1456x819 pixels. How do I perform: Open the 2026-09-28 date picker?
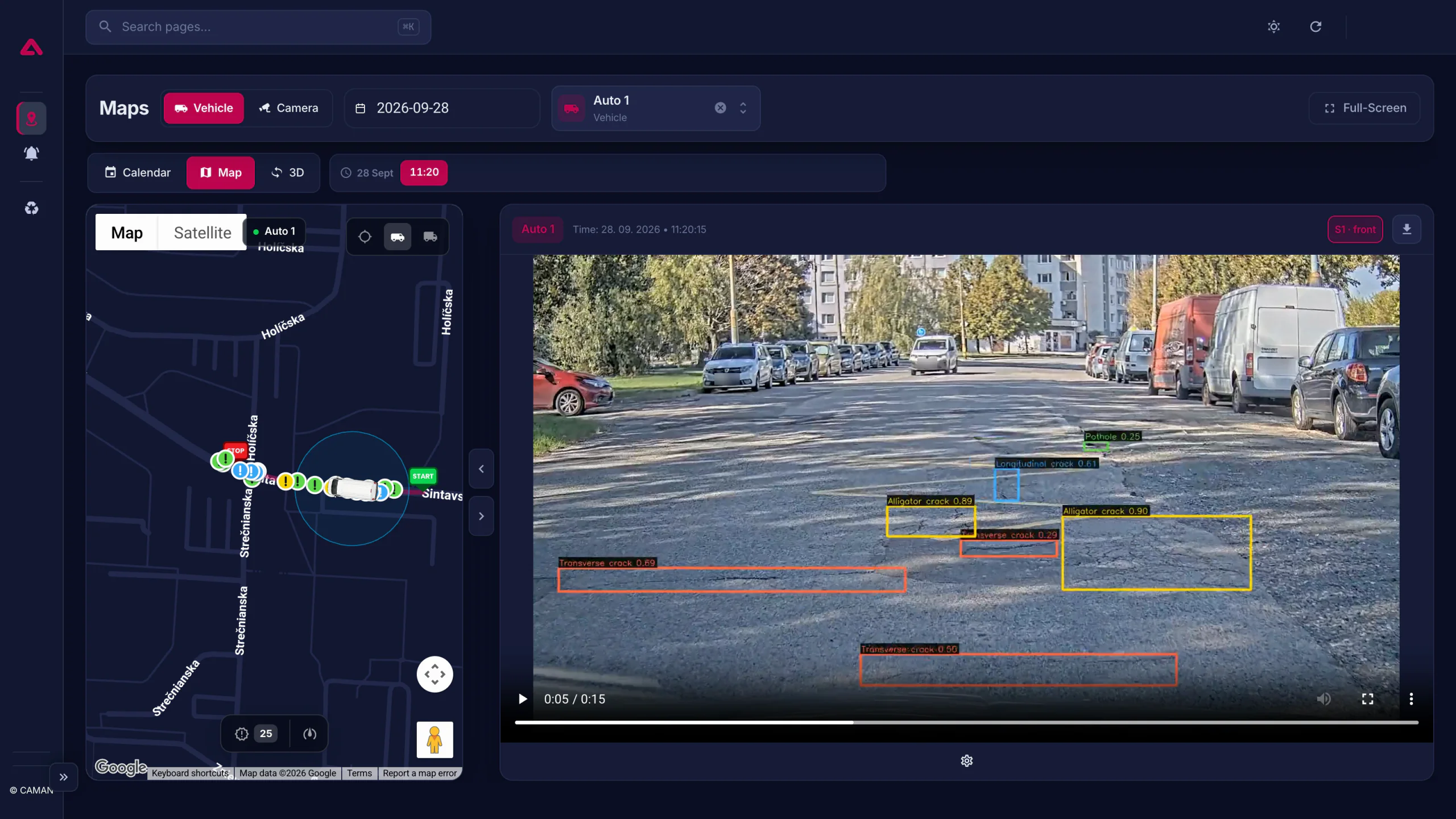(442, 108)
